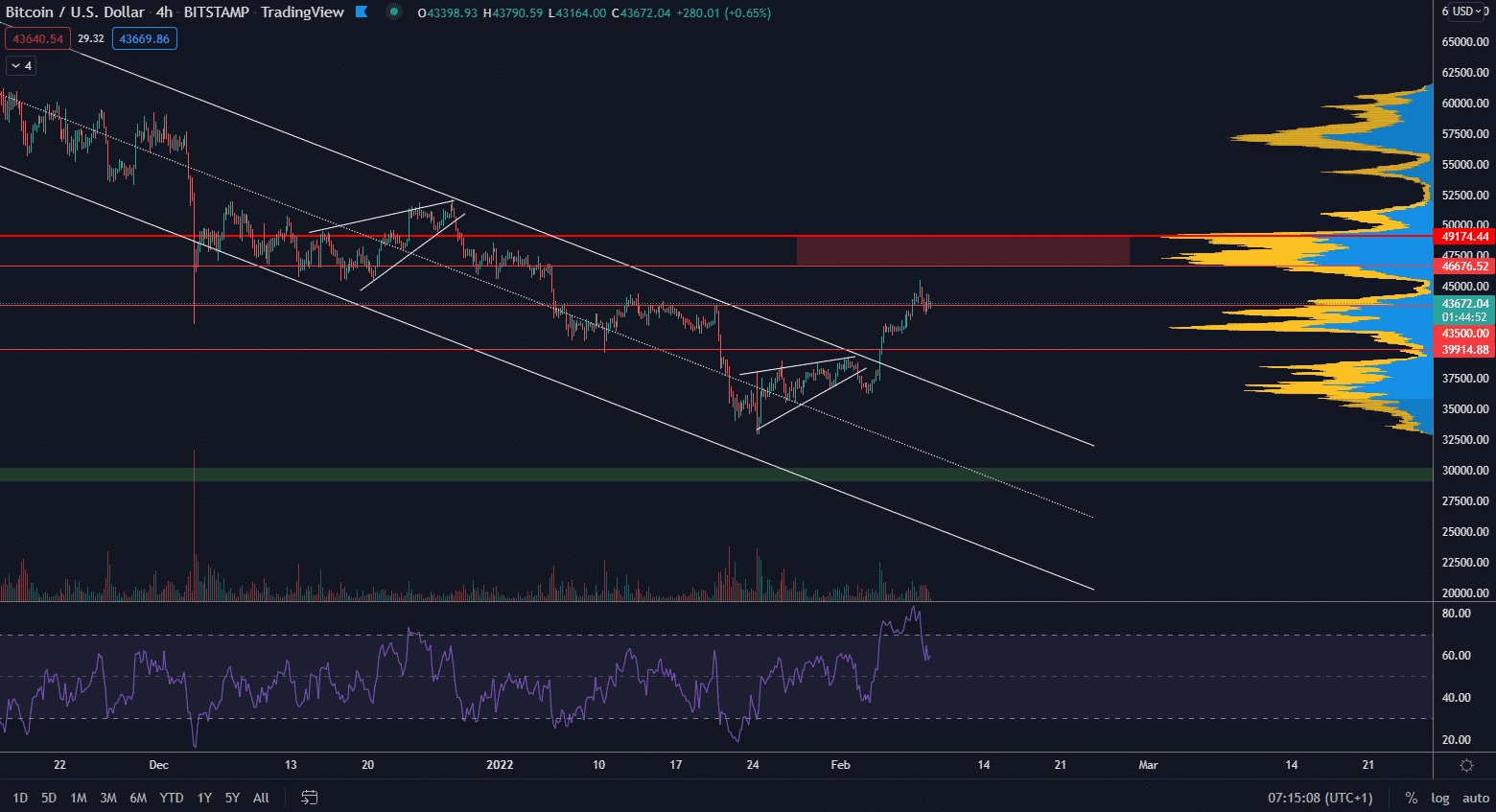Select the YTD time range
Screen dimensions: 1496x812
pos(172,798)
